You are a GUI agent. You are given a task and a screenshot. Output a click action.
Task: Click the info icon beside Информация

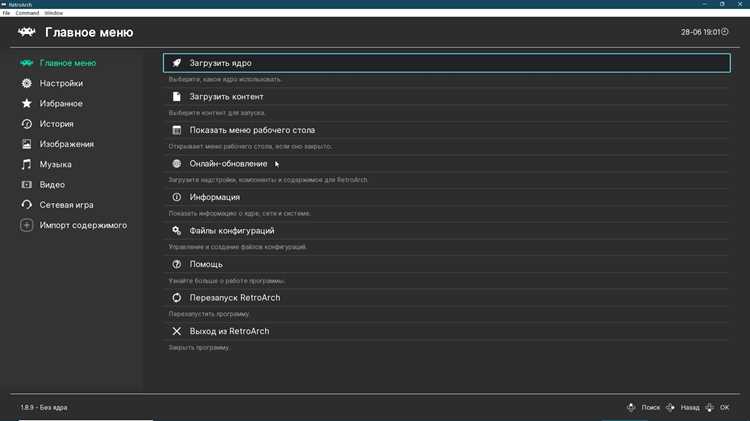(x=176, y=197)
